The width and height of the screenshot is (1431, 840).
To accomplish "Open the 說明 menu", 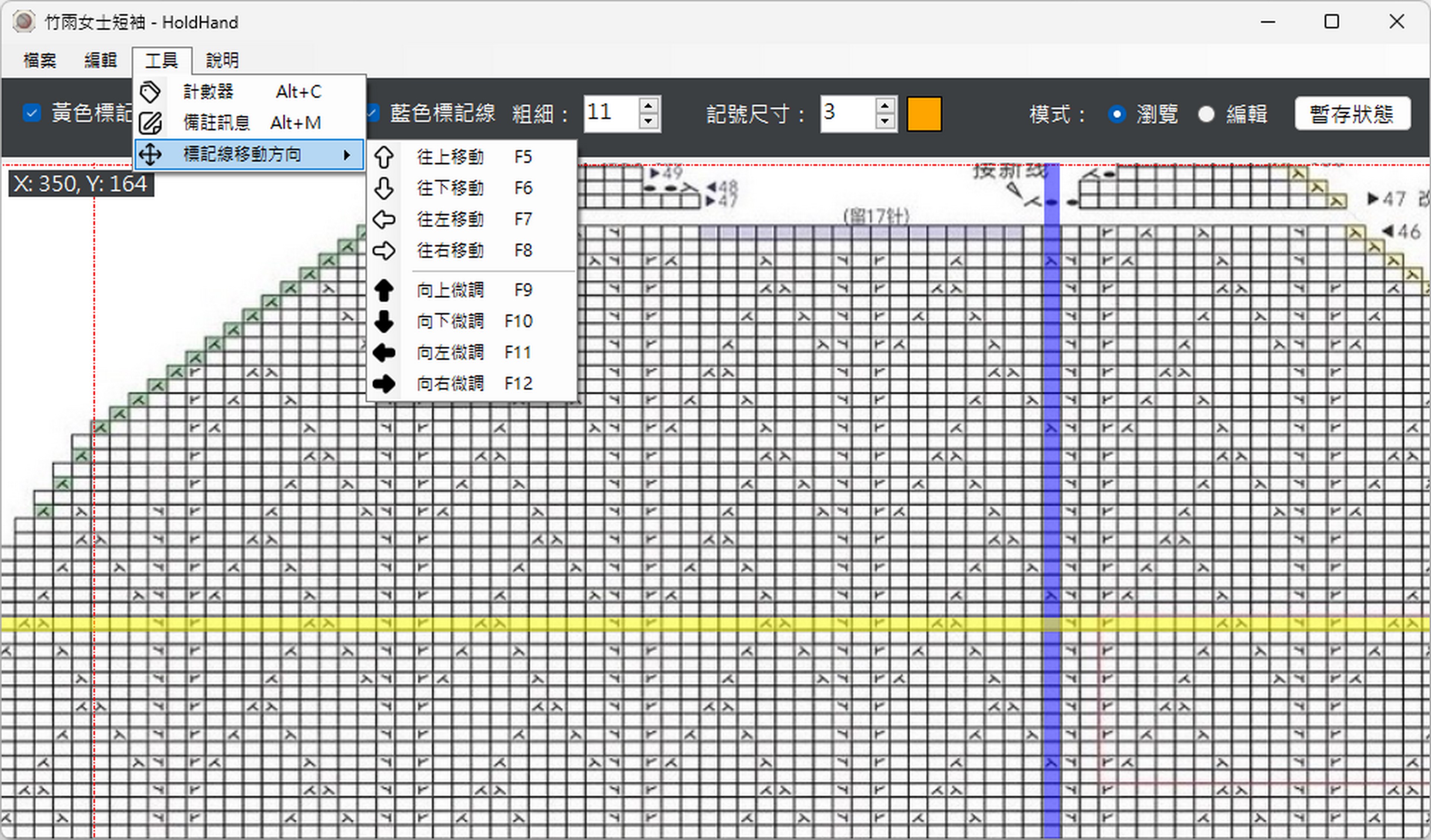I will click(x=222, y=60).
